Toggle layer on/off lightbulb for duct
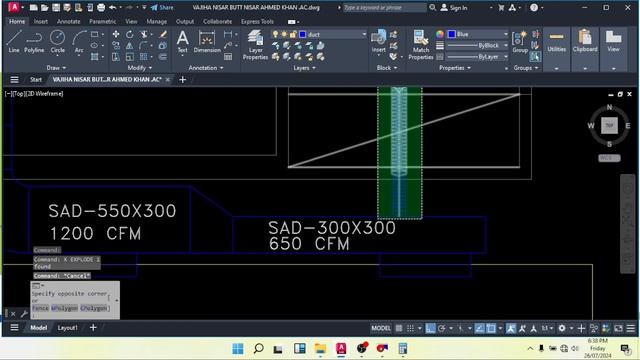 click(276, 34)
